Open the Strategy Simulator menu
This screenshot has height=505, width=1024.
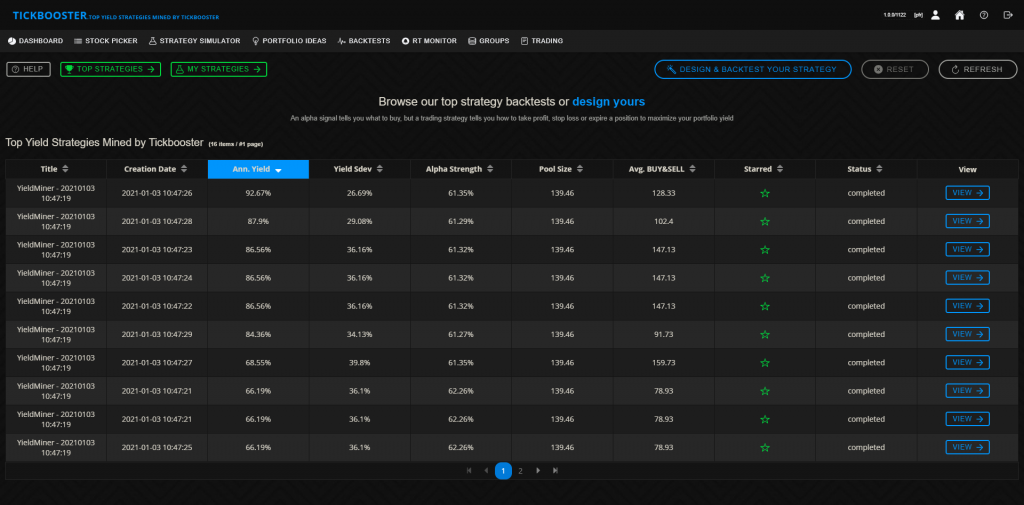pyautogui.click(x=195, y=41)
